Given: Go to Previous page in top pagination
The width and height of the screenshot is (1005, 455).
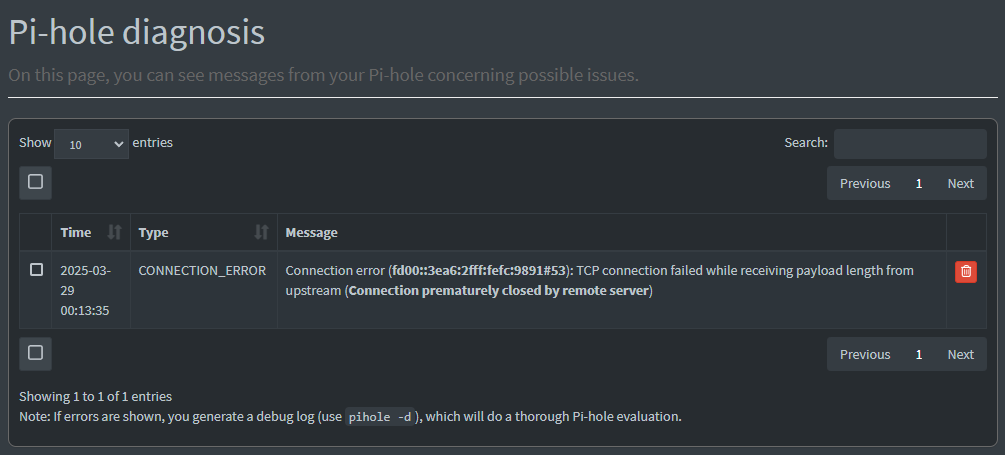Looking at the screenshot, I should [x=864, y=183].
